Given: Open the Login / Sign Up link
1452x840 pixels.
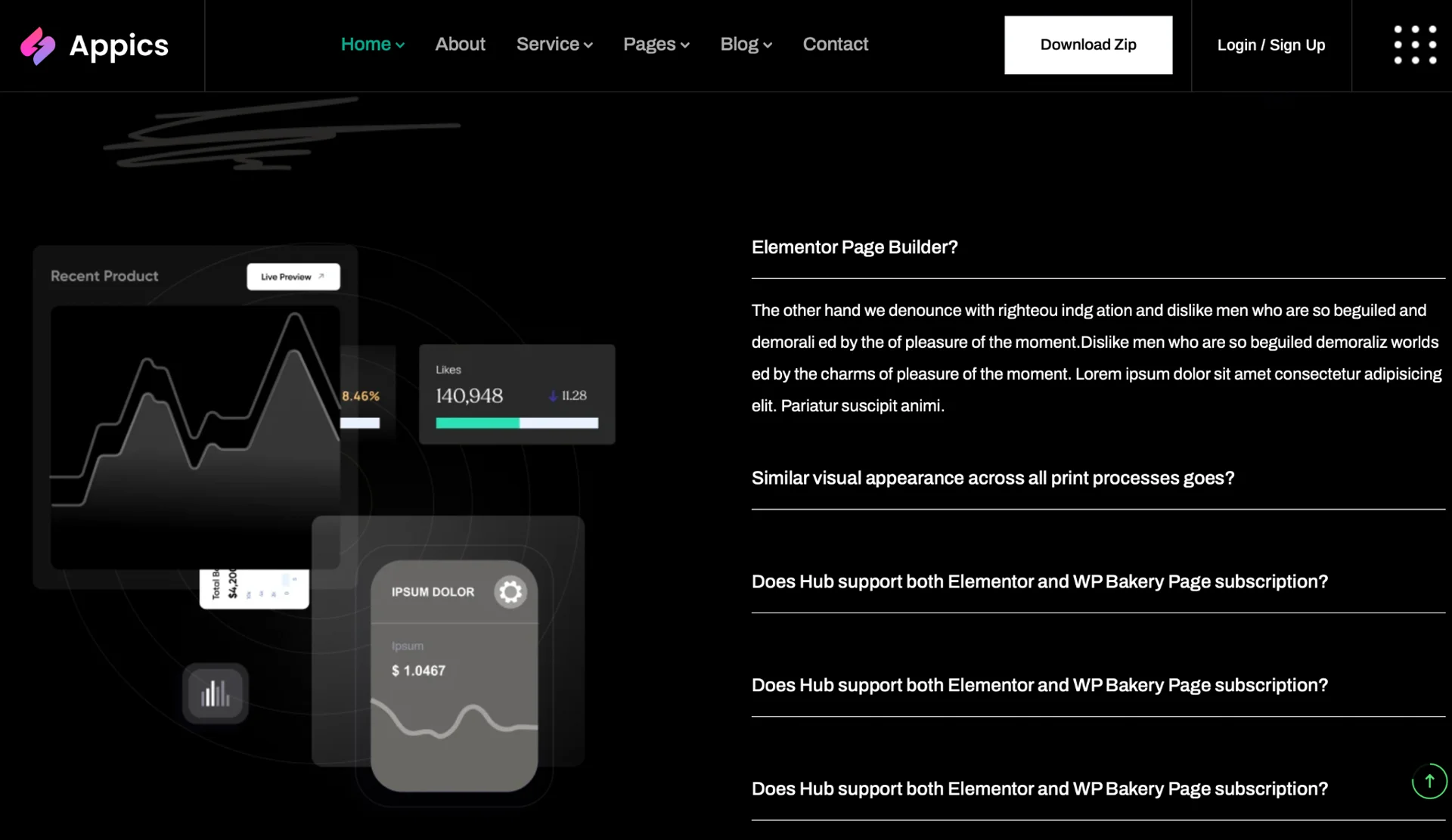Looking at the screenshot, I should 1270,45.
